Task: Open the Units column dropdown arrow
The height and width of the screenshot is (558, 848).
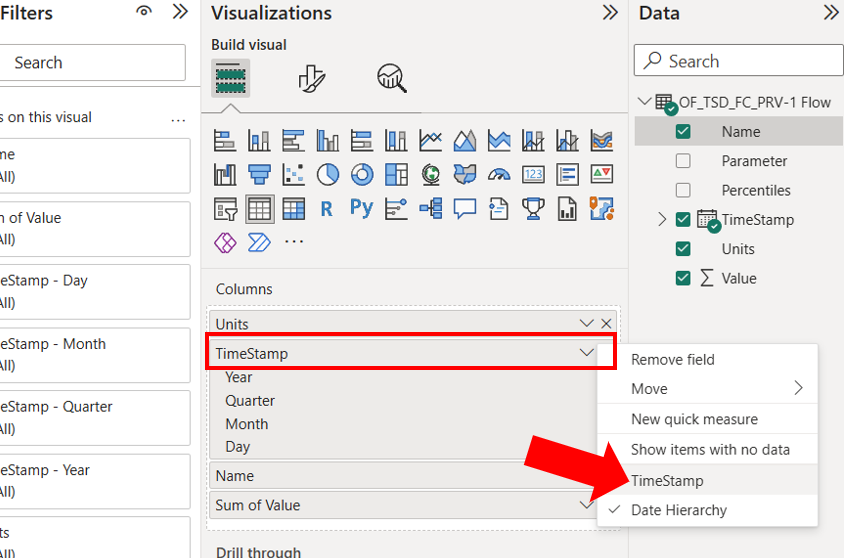Action: click(x=587, y=324)
